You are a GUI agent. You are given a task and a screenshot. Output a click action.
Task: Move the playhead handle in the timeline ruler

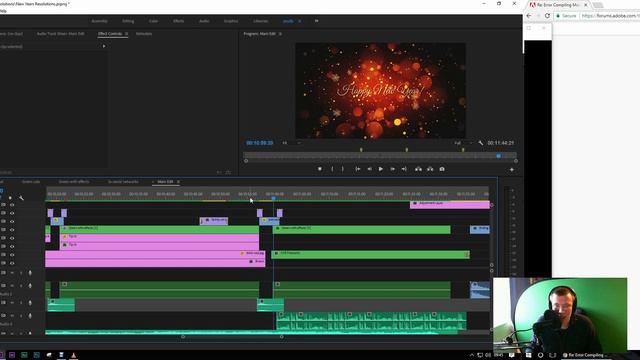point(273,198)
